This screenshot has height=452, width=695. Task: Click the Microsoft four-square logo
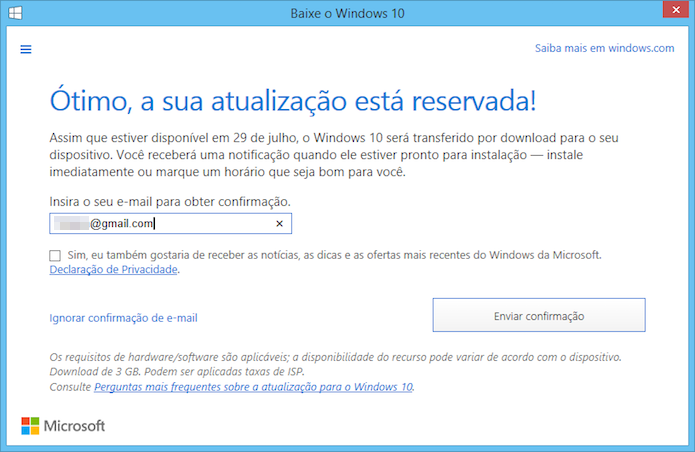tap(31, 426)
